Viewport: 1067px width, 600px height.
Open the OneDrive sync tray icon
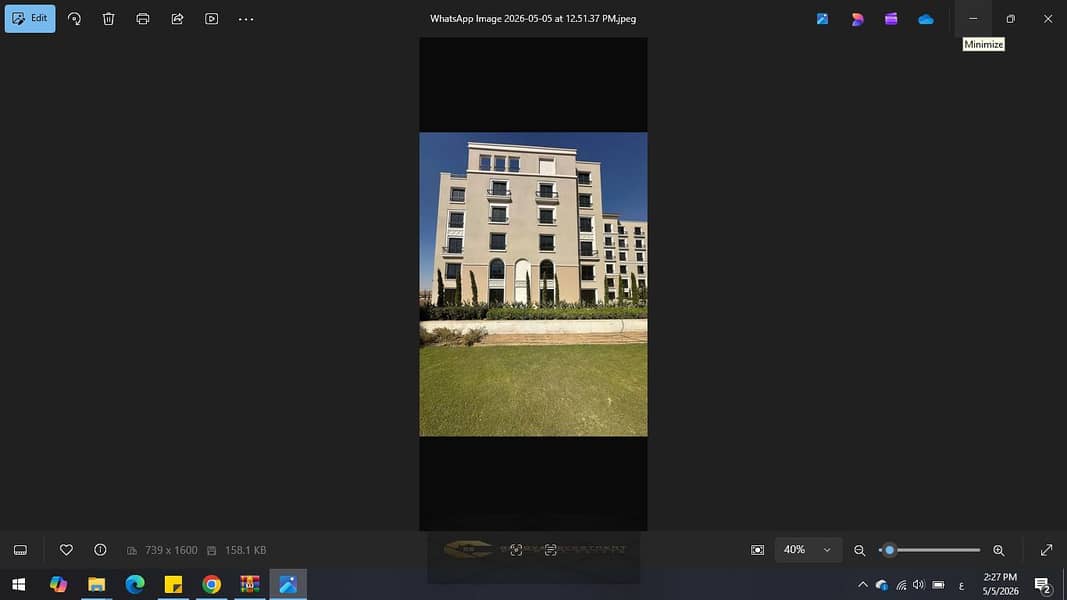[882, 584]
